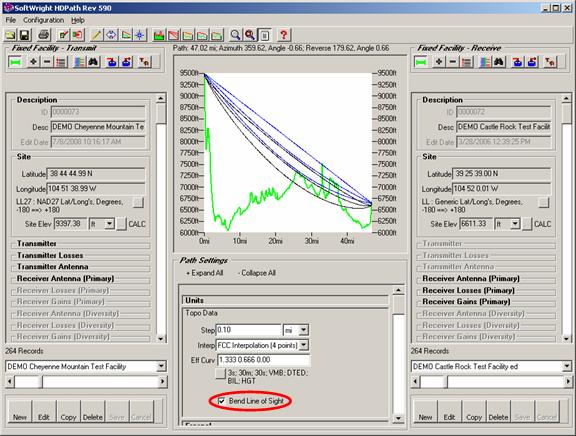Open the Transmit Site Elev units dropdown
The width and height of the screenshot is (576, 436).
[x=109, y=224]
